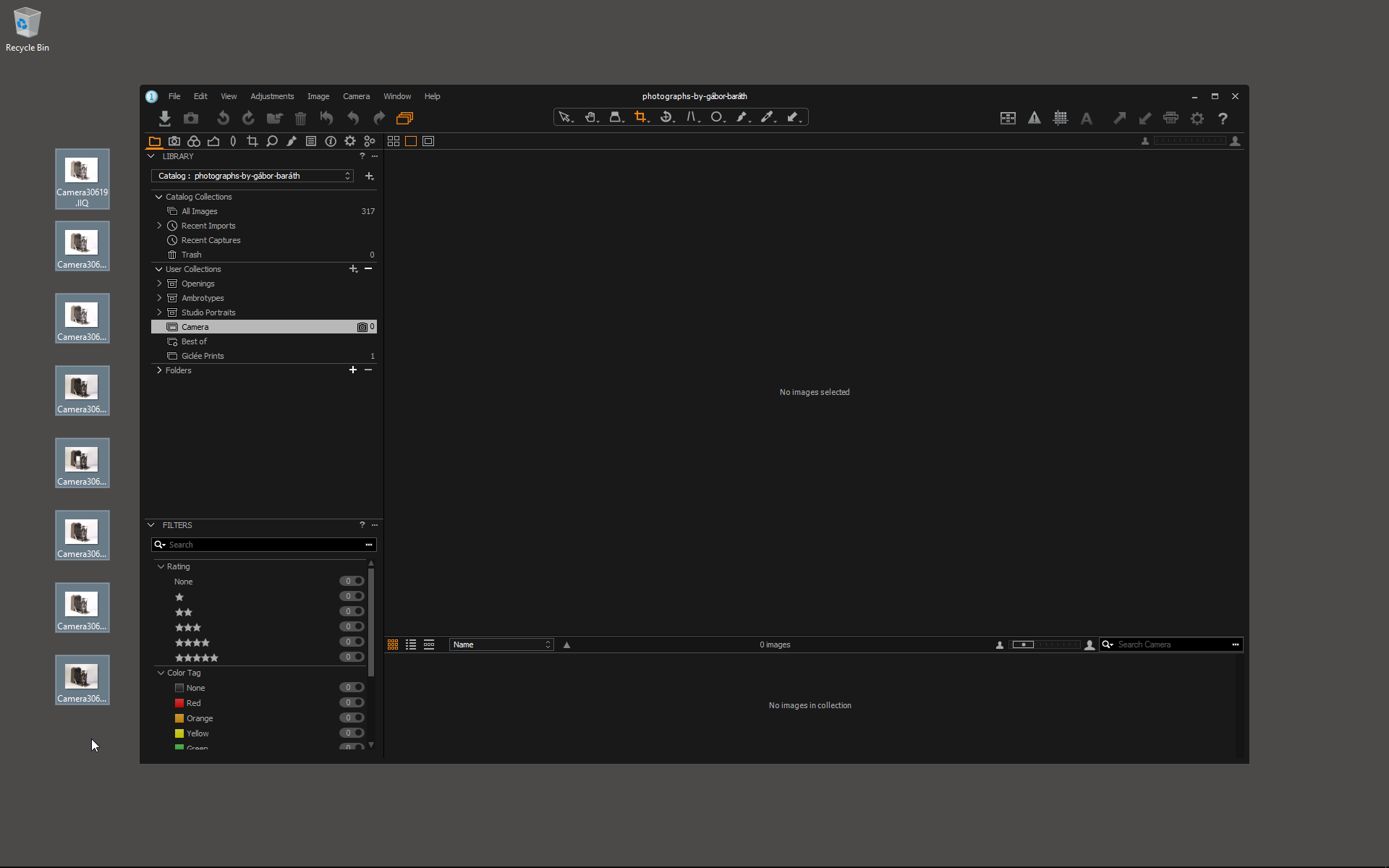This screenshot has height=868, width=1389.
Task: Add a new user collection with plus button
Action: click(x=353, y=269)
